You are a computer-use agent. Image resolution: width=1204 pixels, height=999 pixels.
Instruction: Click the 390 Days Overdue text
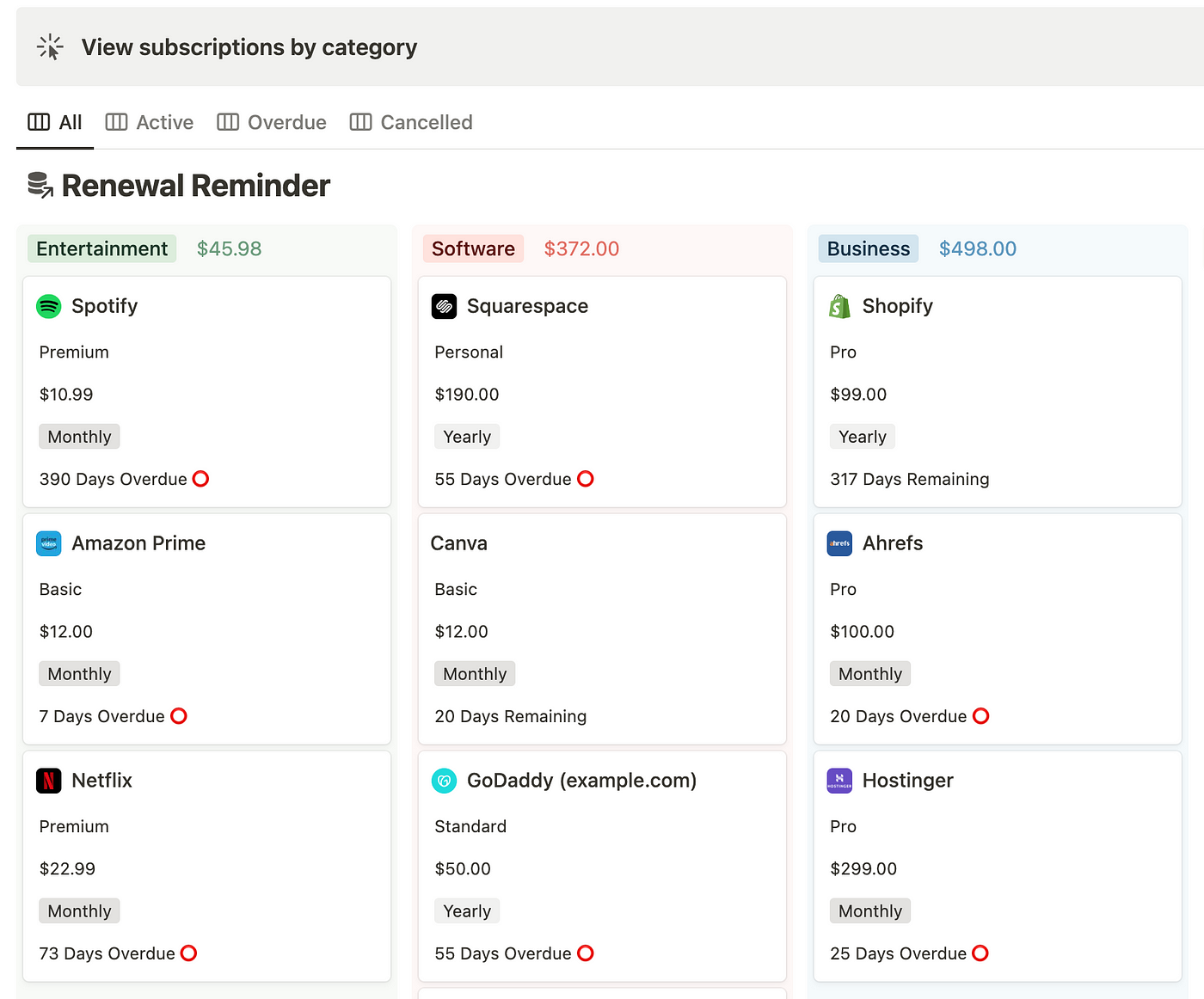tap(114, 479)
